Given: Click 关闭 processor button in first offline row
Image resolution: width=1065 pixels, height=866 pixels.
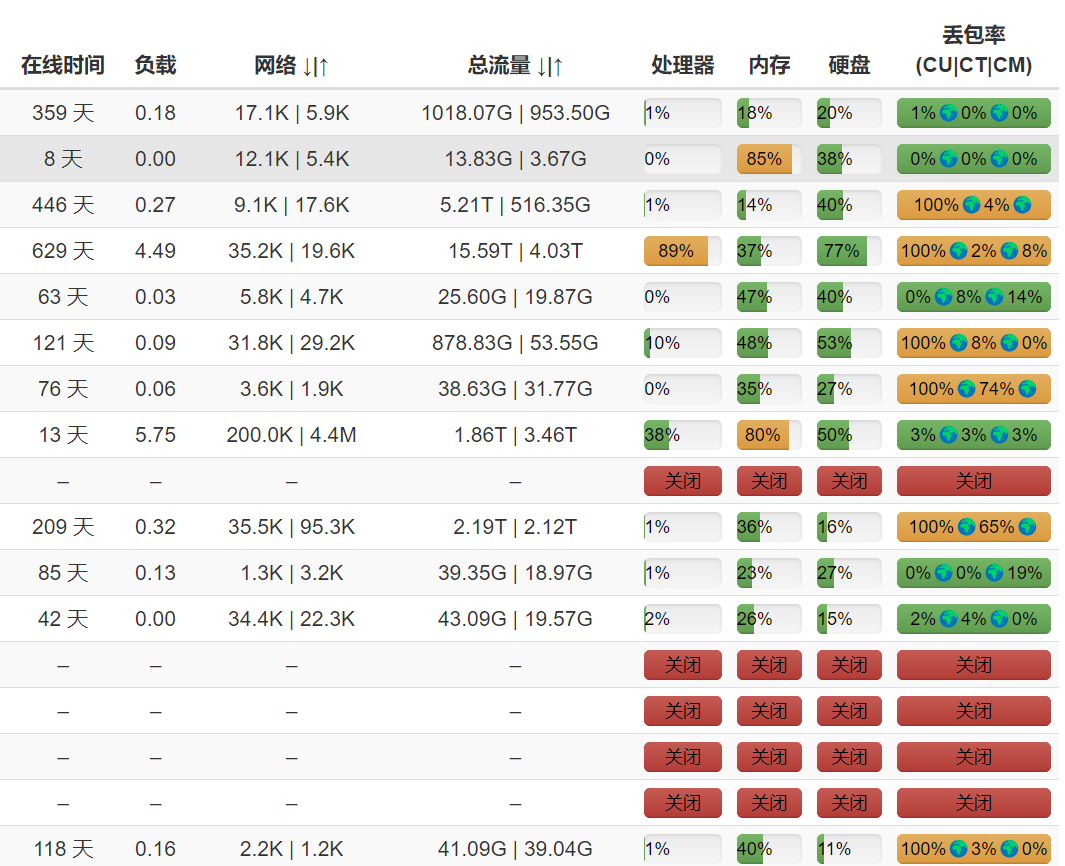Looking at the screenshot, I should pyautogui.click(x=682, y=481).
